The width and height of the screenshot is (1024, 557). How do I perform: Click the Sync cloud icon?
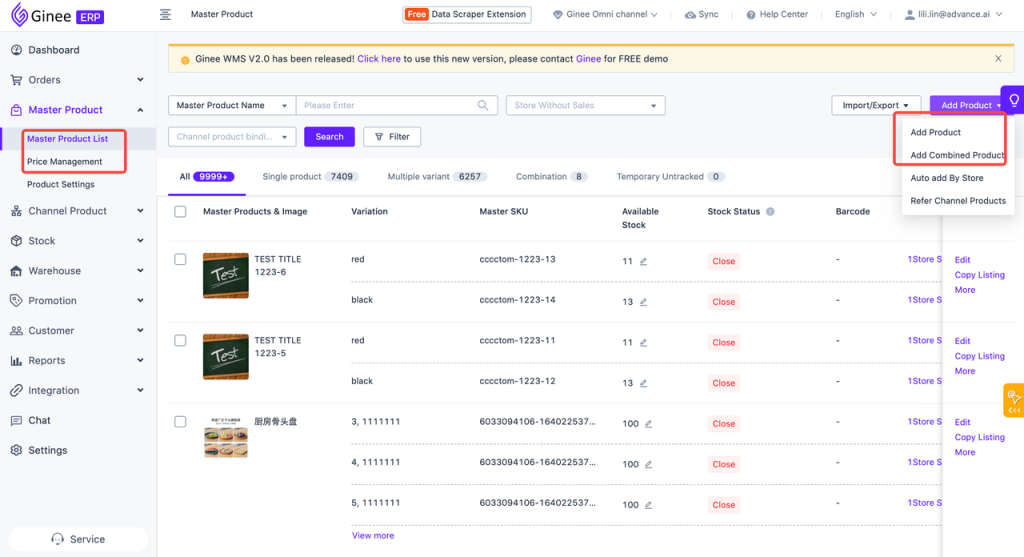[x=690, y=14]
